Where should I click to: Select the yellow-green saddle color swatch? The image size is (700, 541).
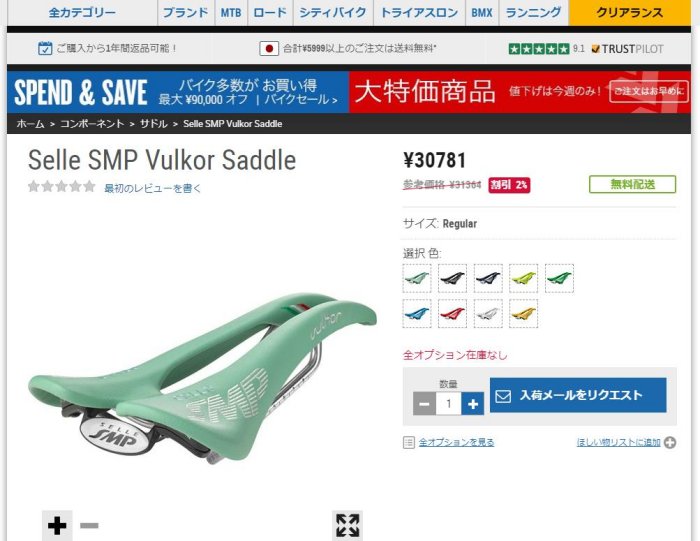pyautogui.click(x=524, y=279)
